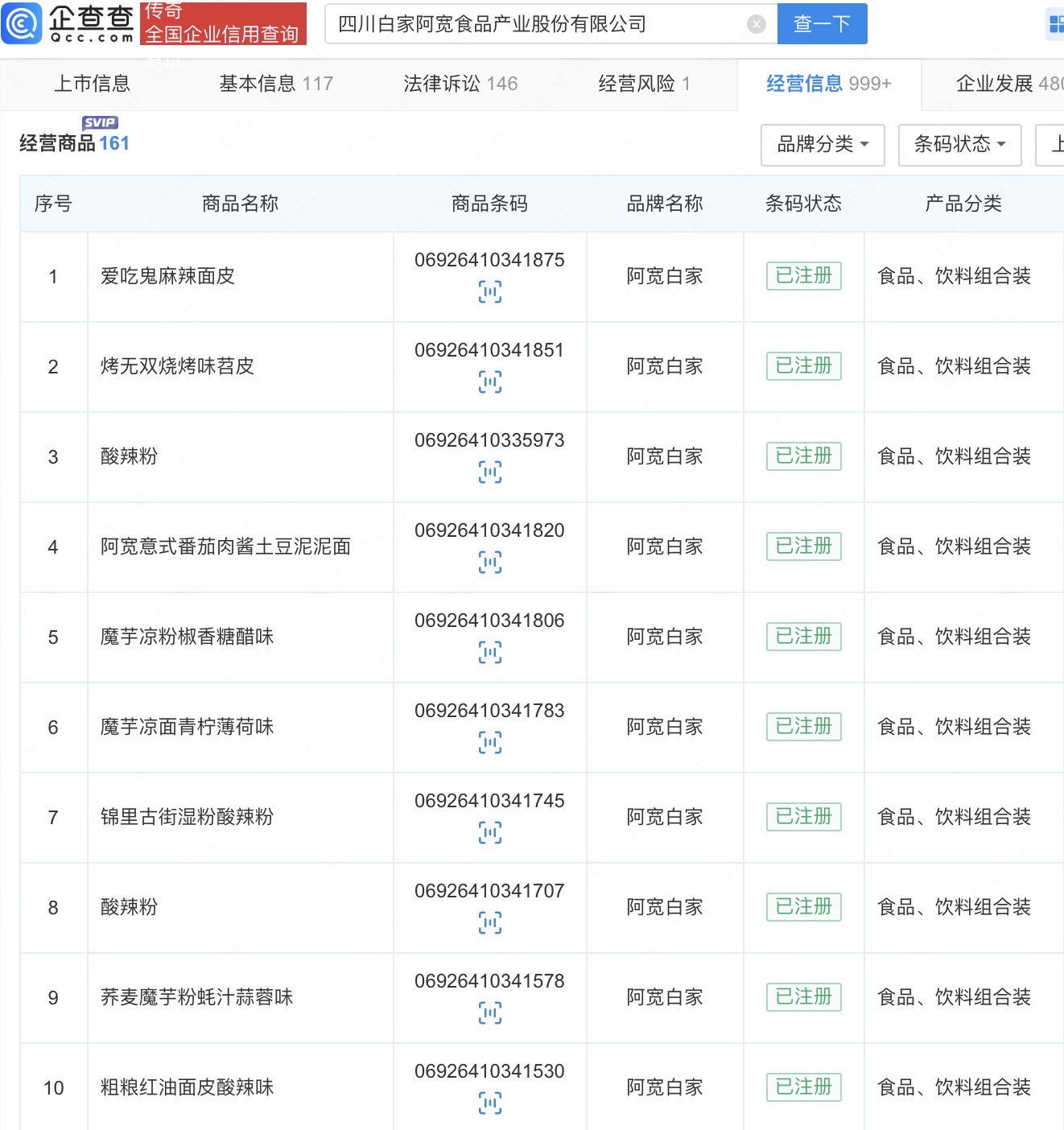
Task: View barcode icon for 锦里古街湿粉酸辣粉
Action: [x=489, y=832]
